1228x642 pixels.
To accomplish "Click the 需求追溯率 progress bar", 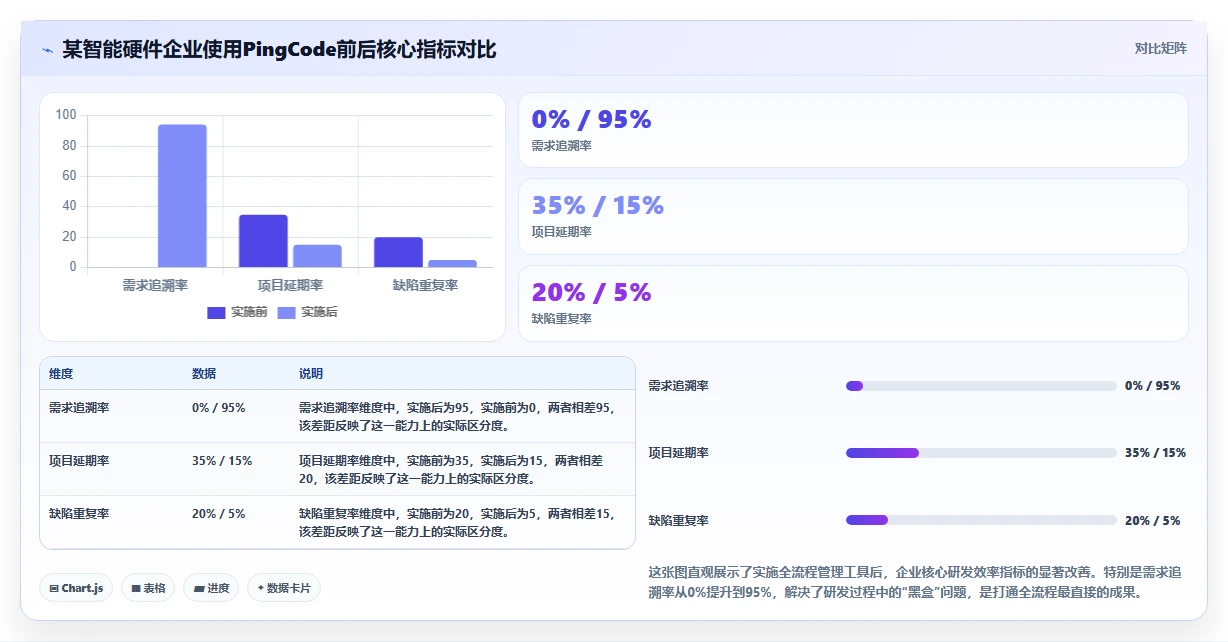I will [x=981, y=386].
